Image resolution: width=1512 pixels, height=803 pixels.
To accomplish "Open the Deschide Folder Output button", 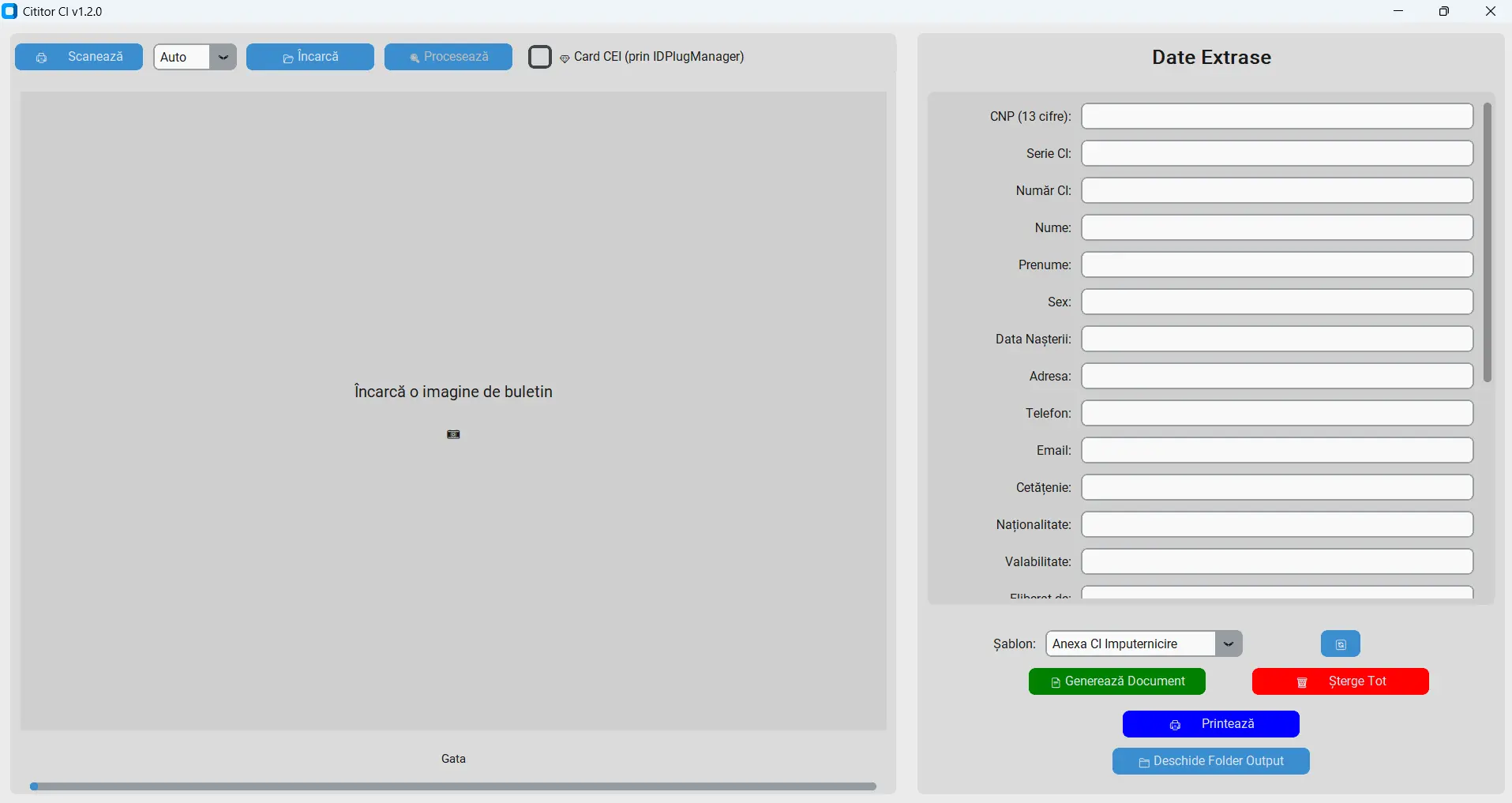I will tap(1210, 761).
